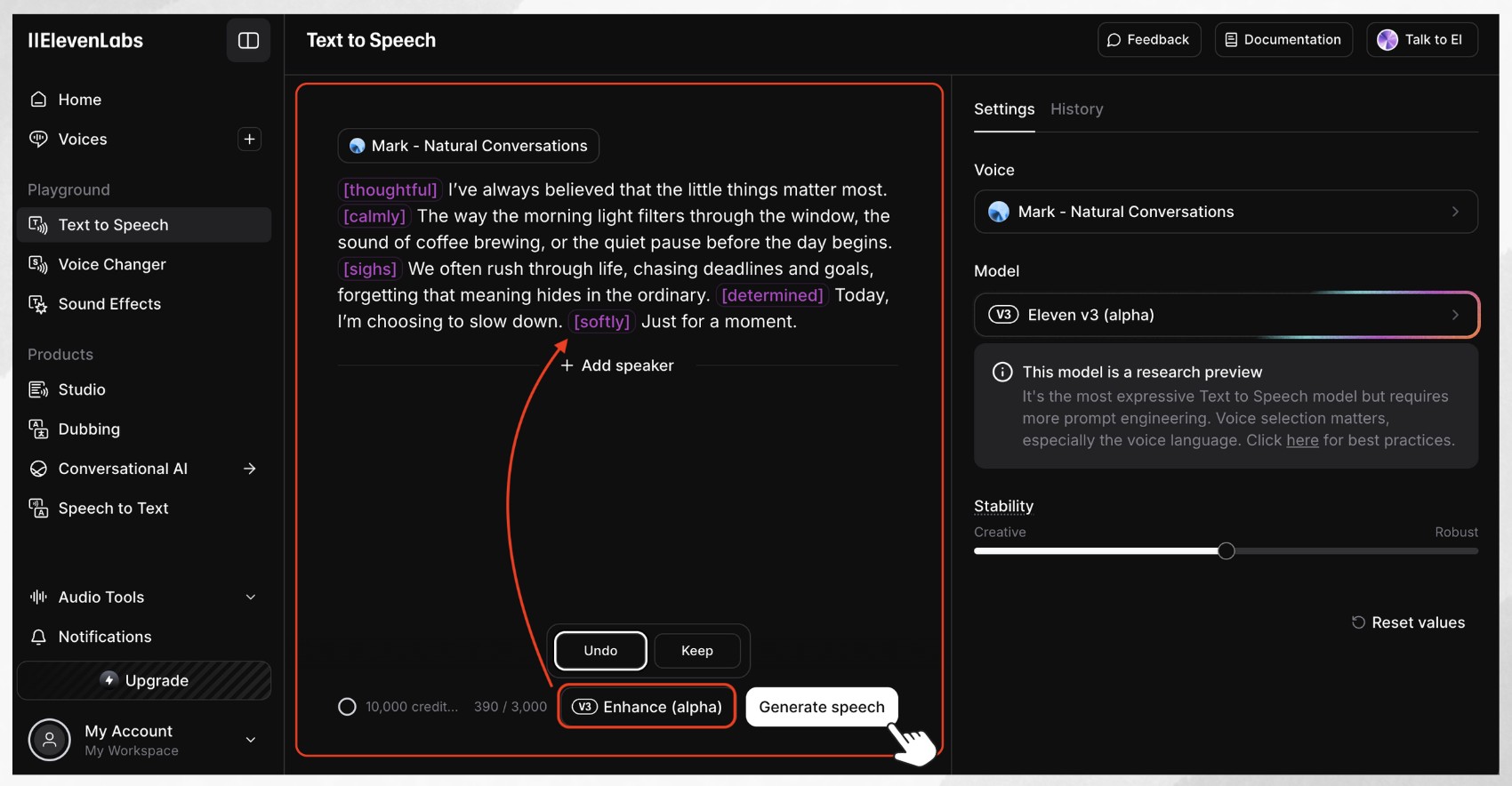
Task: Click the [softly] tag in script
Action: point(602,322)
